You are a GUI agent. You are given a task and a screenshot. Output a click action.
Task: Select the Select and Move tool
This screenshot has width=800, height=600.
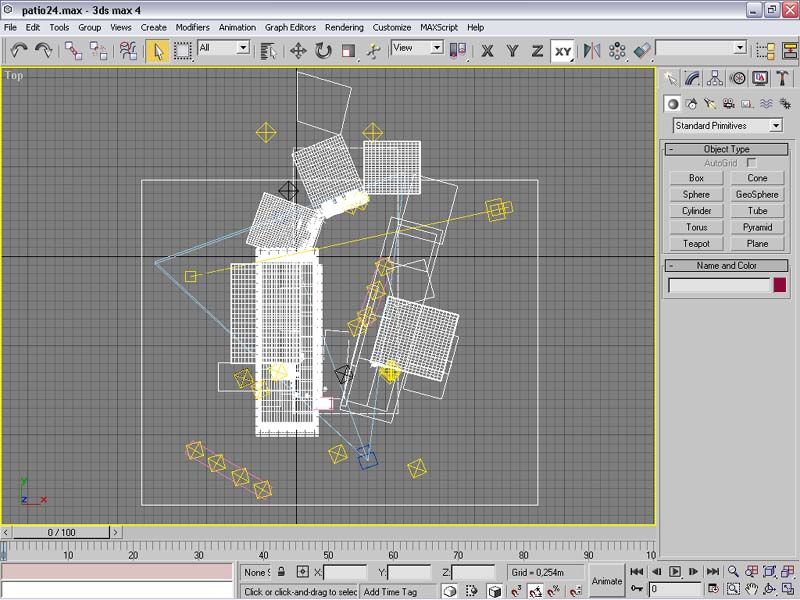298,51
